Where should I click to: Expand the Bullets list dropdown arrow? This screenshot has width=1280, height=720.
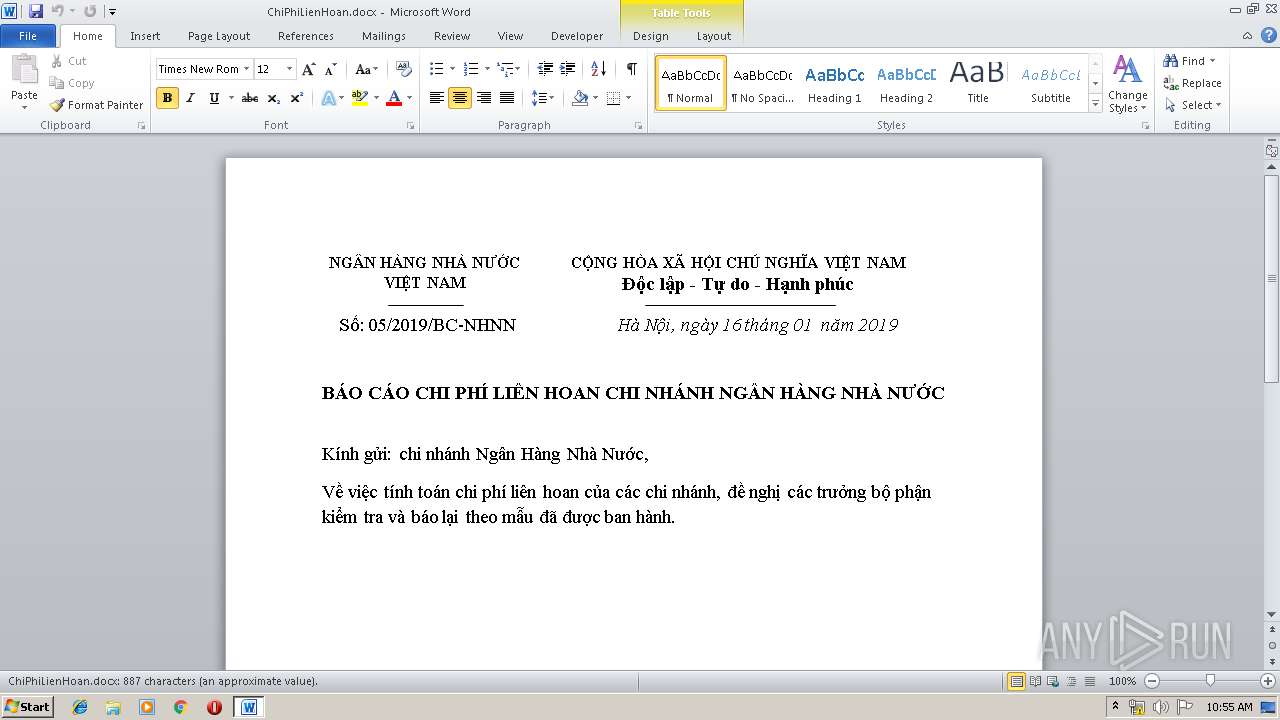coord(452,69)
